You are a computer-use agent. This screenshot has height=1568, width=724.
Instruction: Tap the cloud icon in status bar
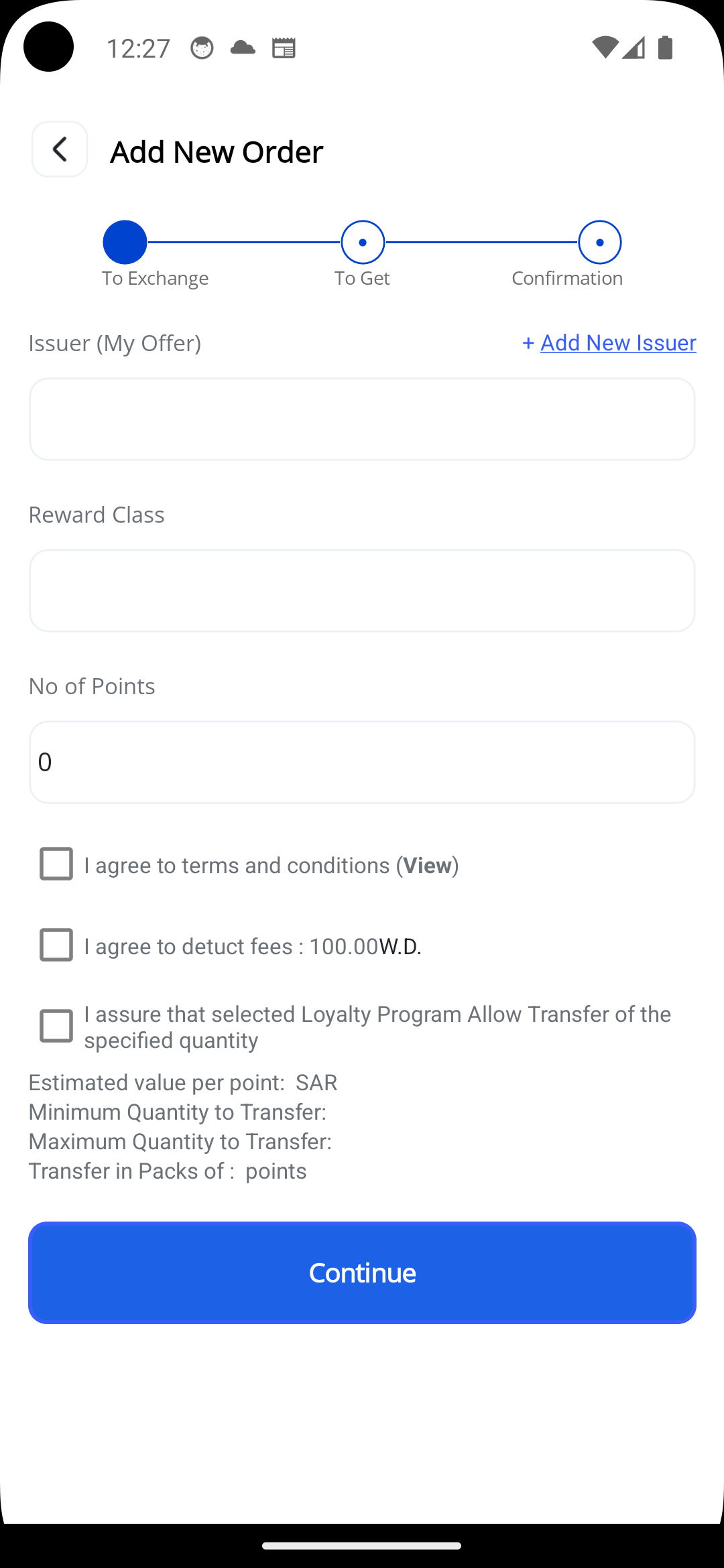[243, 48]
